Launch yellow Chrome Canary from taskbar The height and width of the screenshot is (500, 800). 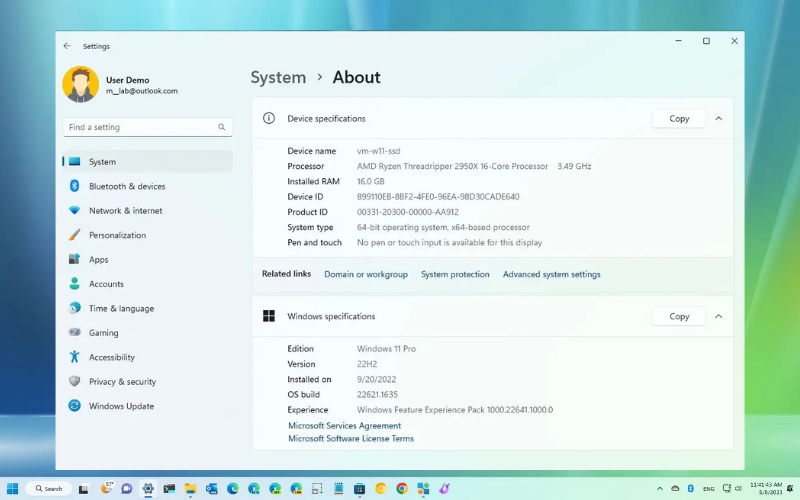381,488
